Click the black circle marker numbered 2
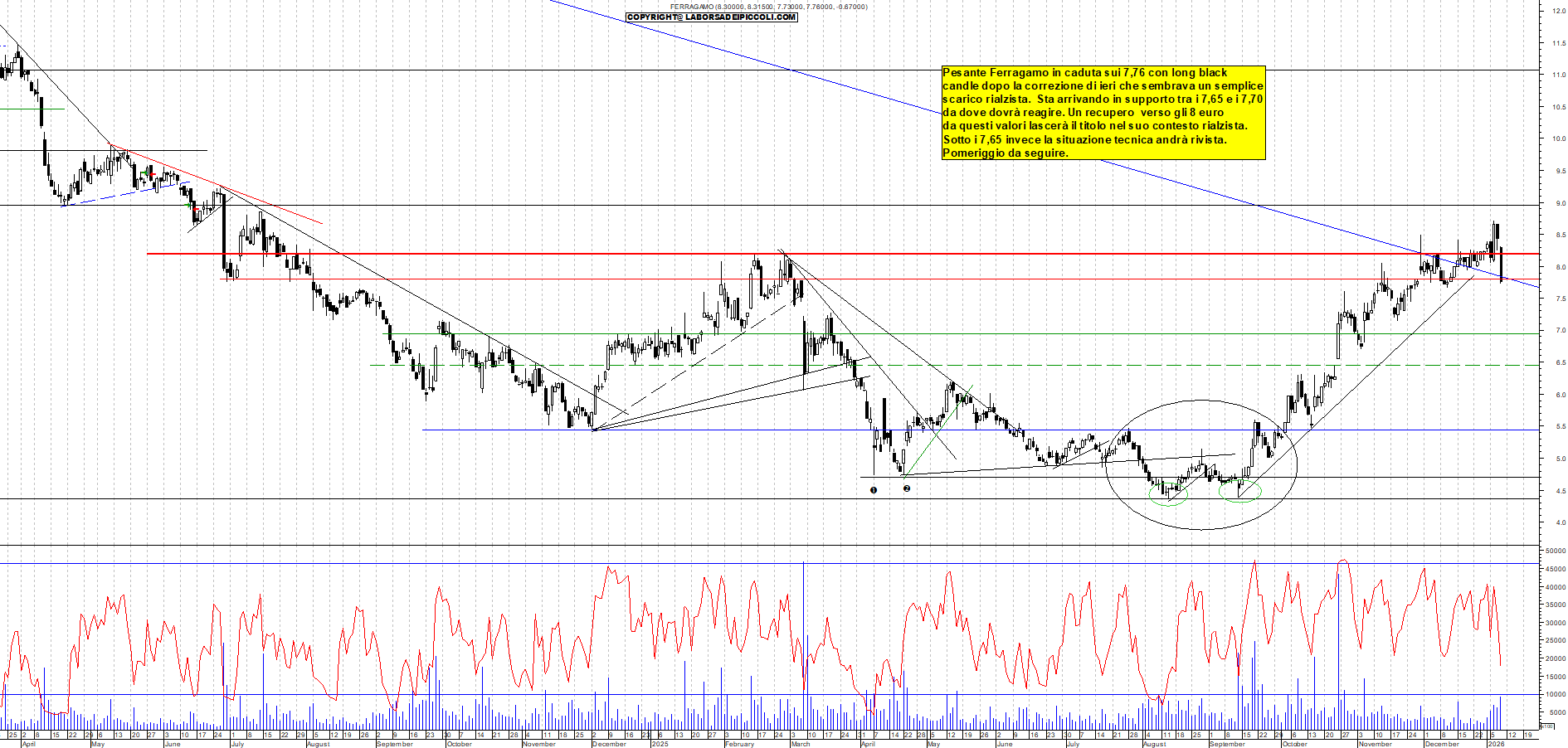 coord(907,488)
